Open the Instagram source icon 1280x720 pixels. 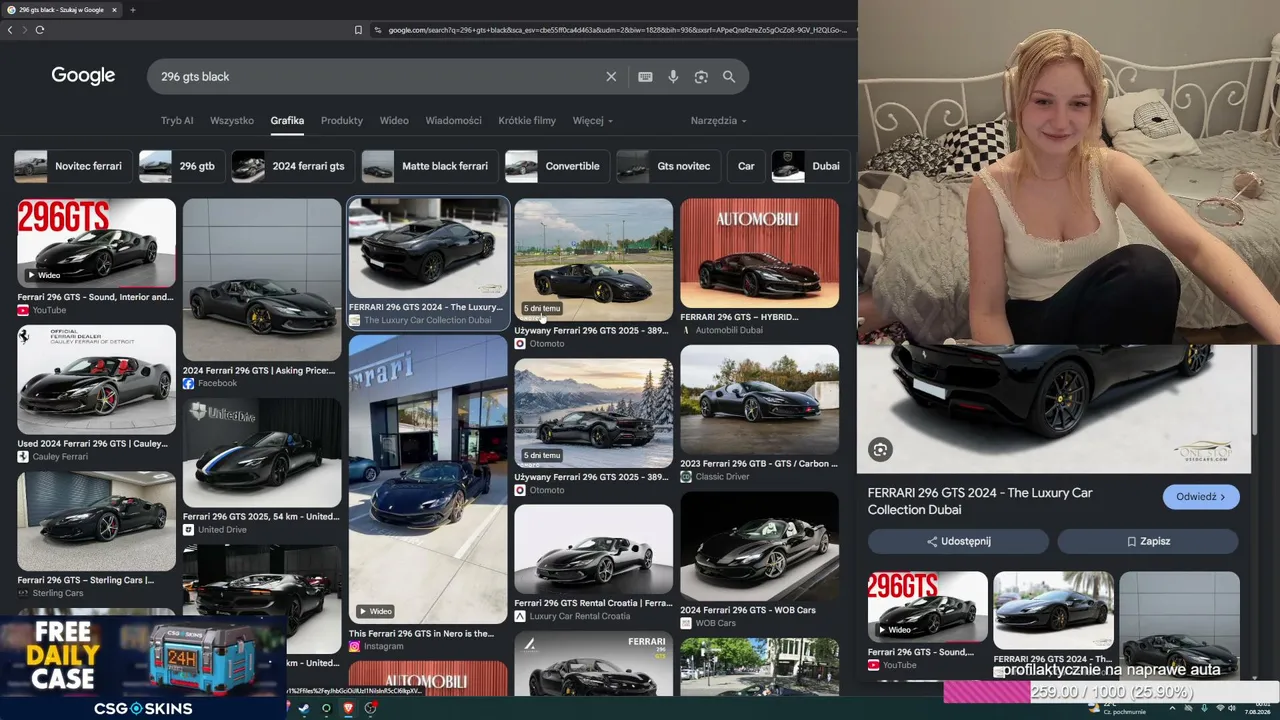click(354, 647)
